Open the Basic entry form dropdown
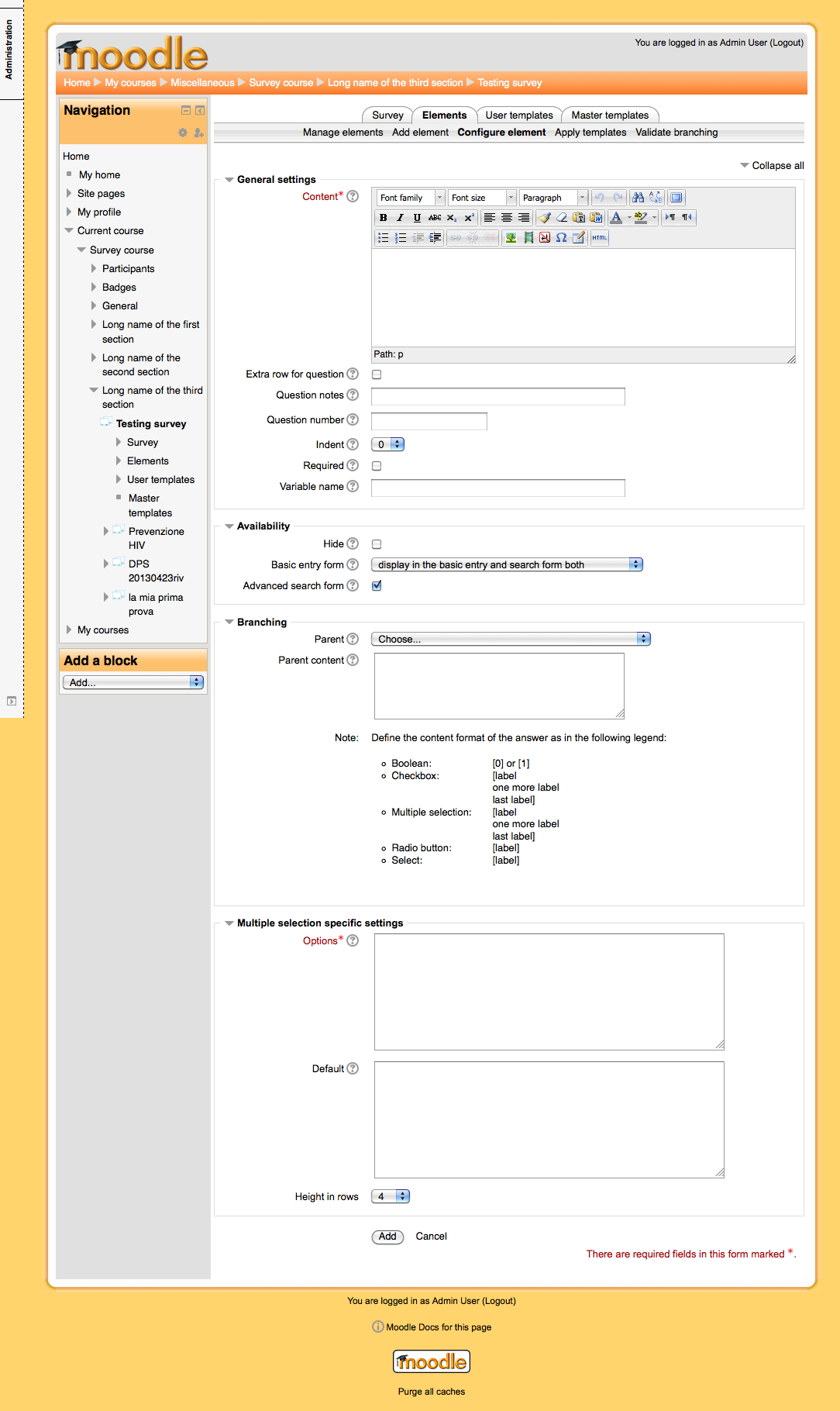Image resolution: width=840 pixels, height=1411 pixels. (x=507, y=564)
